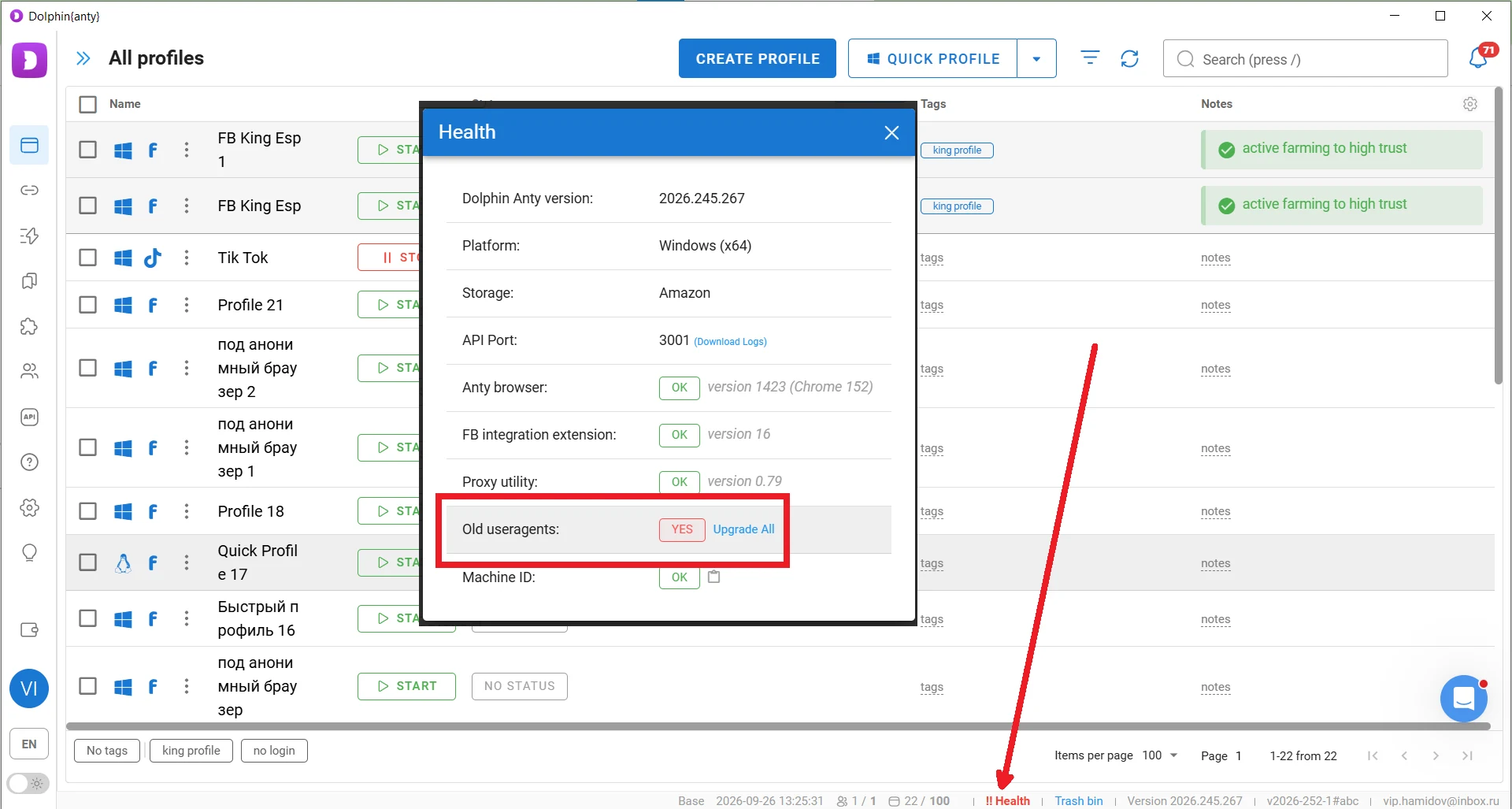Click Download Logs link
The width and height of the screenshot is (1512, 809).
point(730,341)
